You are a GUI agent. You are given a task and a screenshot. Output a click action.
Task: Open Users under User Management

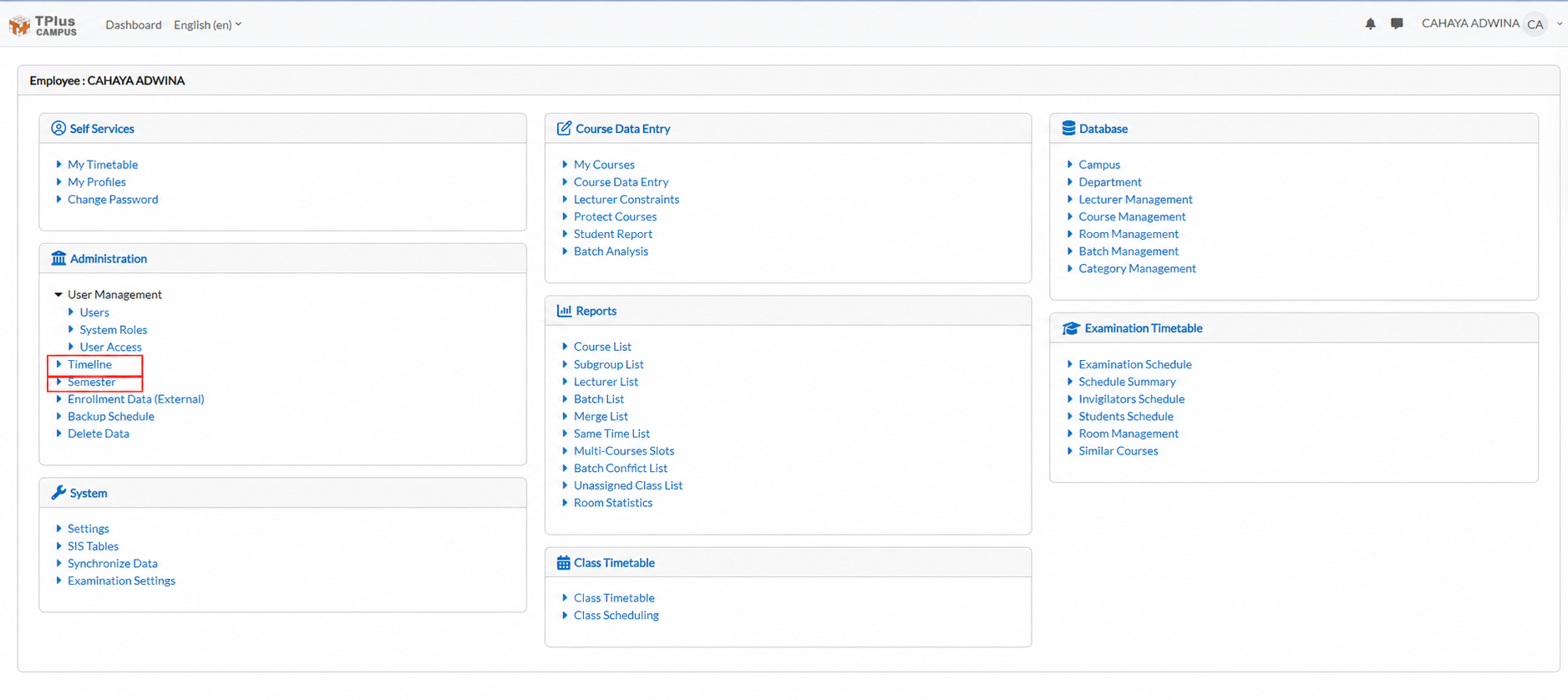tap(94, 312)
